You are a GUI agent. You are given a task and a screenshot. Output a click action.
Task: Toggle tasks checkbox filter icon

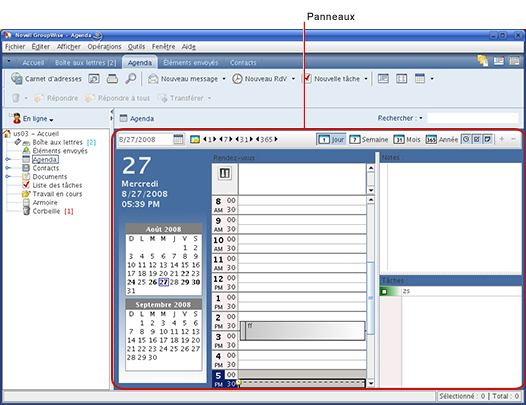pyautogui.click(x=476, y=139)
